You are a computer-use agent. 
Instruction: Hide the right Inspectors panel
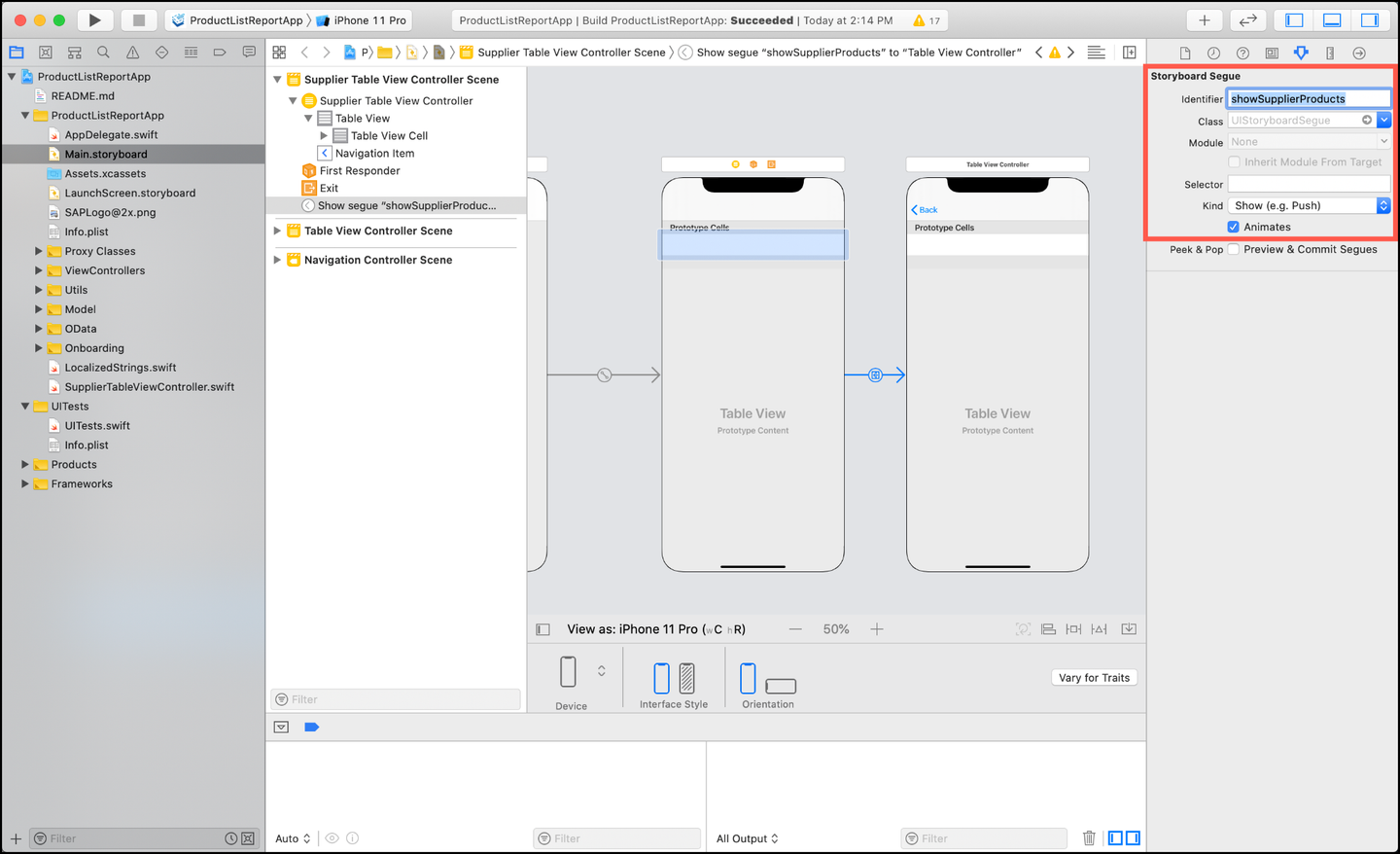point(1370,19)
